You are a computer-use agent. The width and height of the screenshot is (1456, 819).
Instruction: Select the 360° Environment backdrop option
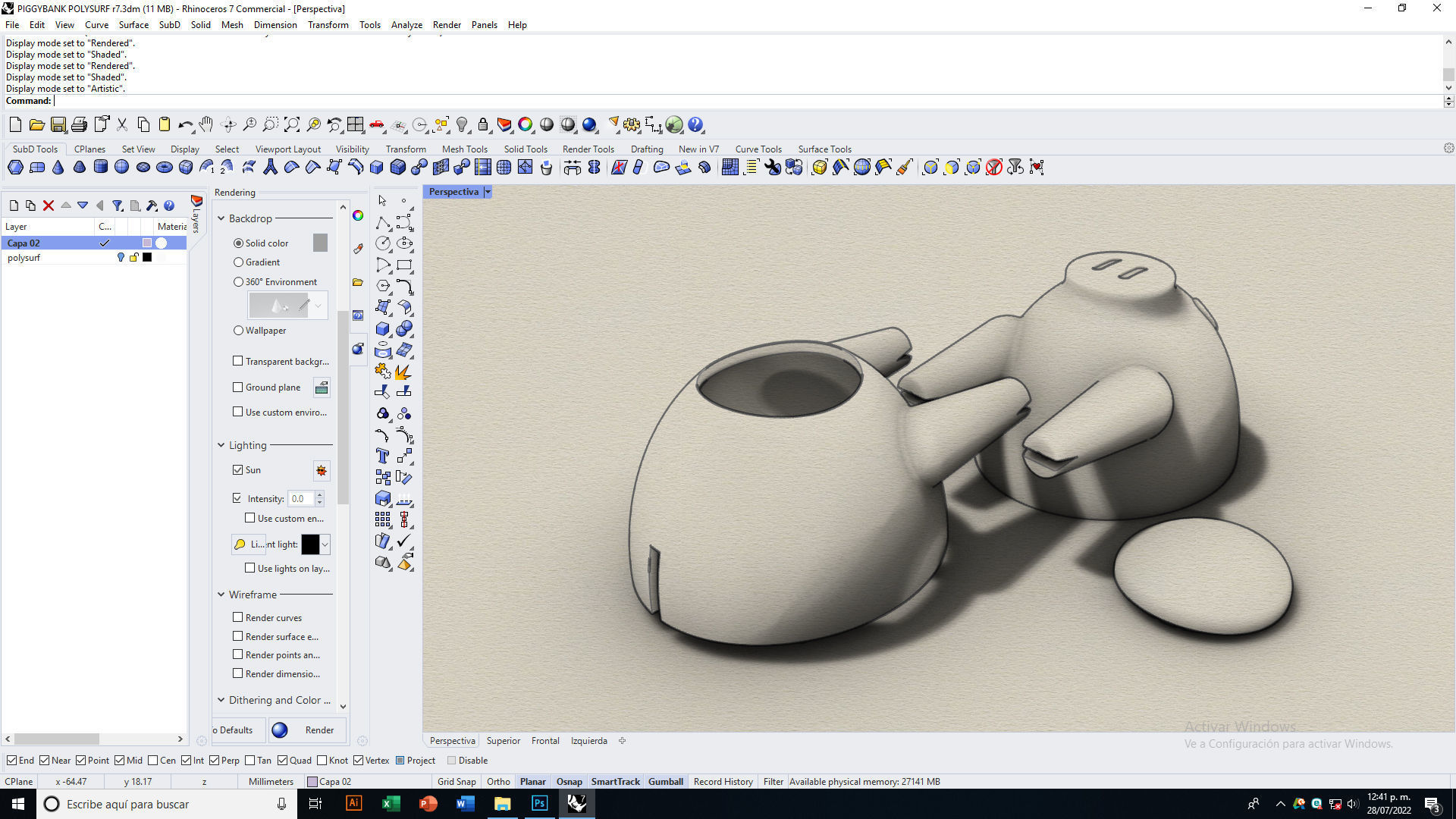239,282
